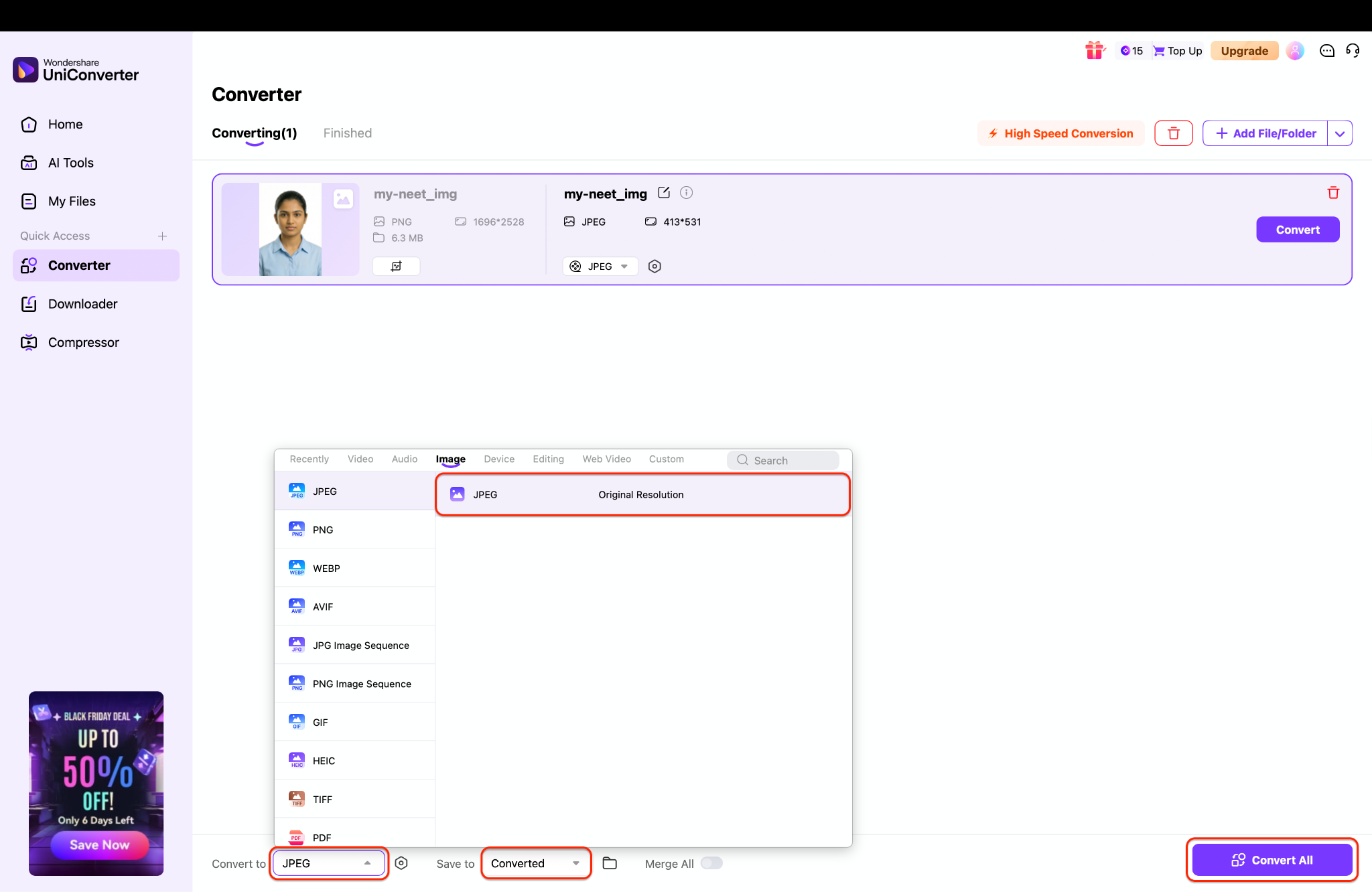The width and height of the screenshot is (1372, 892).
Task: Select the Downloader from the sidebar
Action: (x=82, y=303)
